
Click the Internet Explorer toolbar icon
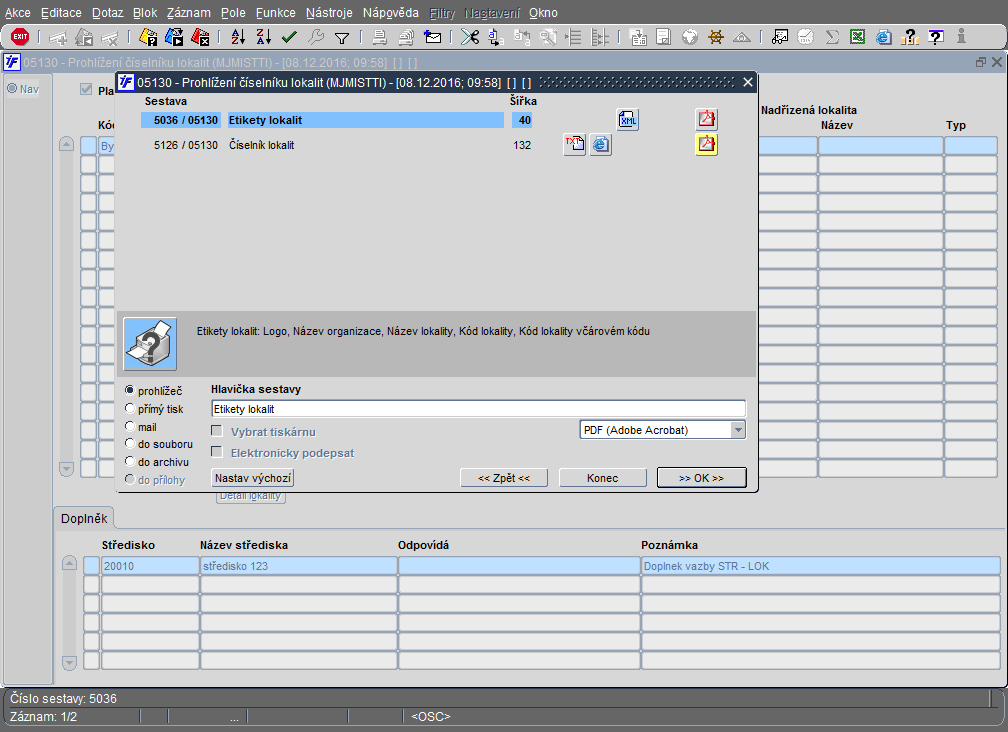pyautogui.click(x=884, y=37)
